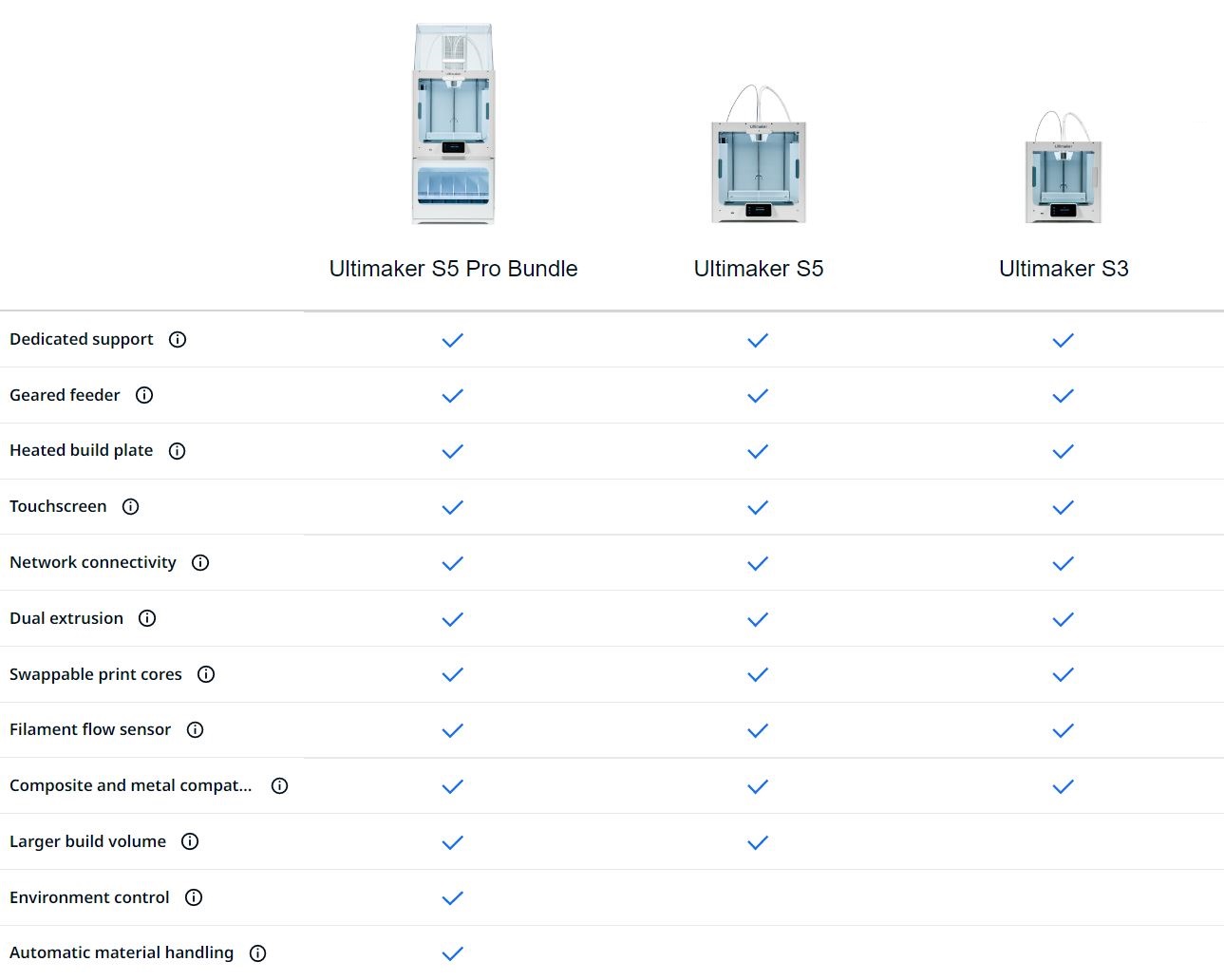Click Swappable print cores info icon
Viewport: 1224px width, 980px height.
pos(206,674)
